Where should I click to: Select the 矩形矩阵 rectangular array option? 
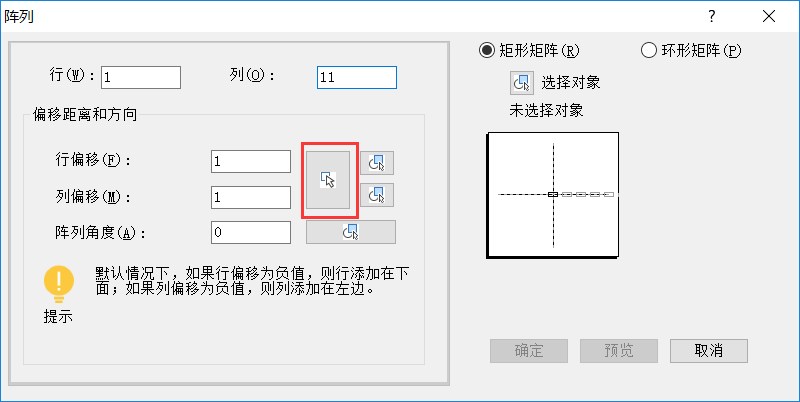click(487, 50)
